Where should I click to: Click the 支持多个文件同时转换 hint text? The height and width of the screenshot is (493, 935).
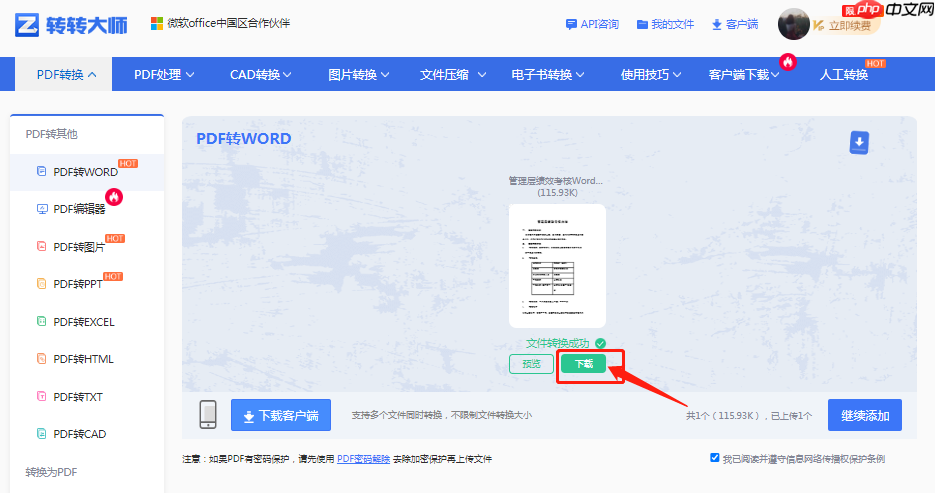click(441, 415)
